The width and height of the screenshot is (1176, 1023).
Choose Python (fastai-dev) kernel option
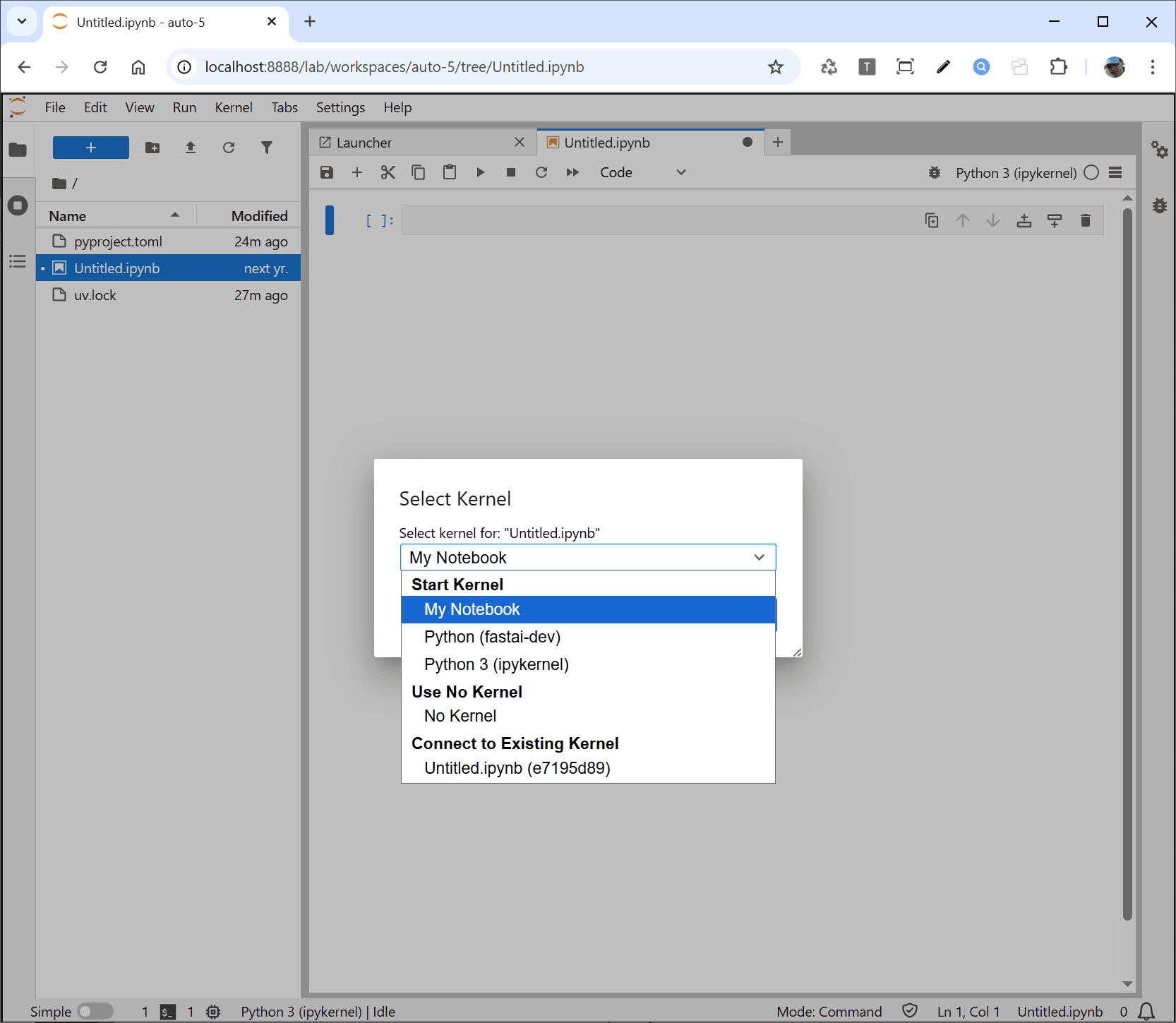[588, 637]
